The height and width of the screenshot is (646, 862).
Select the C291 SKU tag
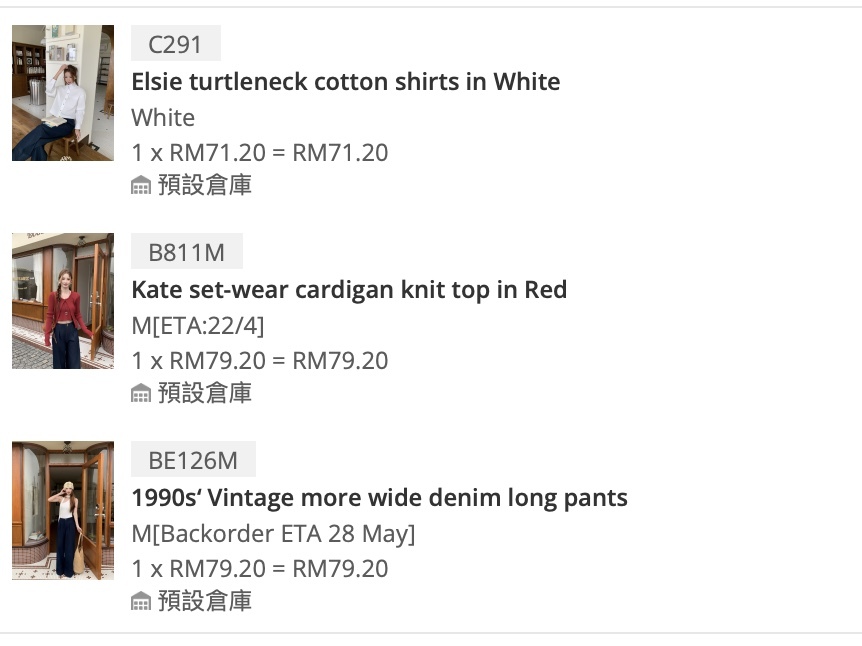(x=176, y=43)
